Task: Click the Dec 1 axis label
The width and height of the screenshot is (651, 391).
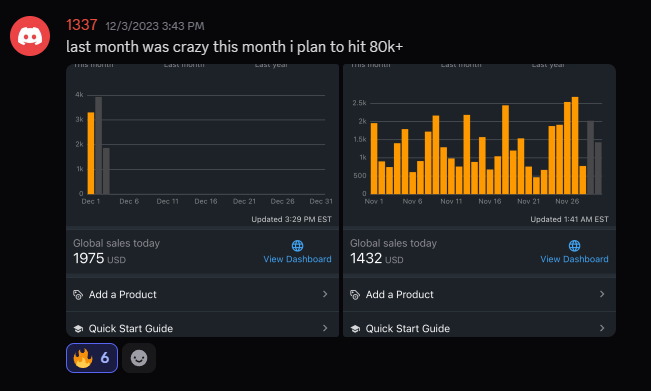Action: (91, 201)
